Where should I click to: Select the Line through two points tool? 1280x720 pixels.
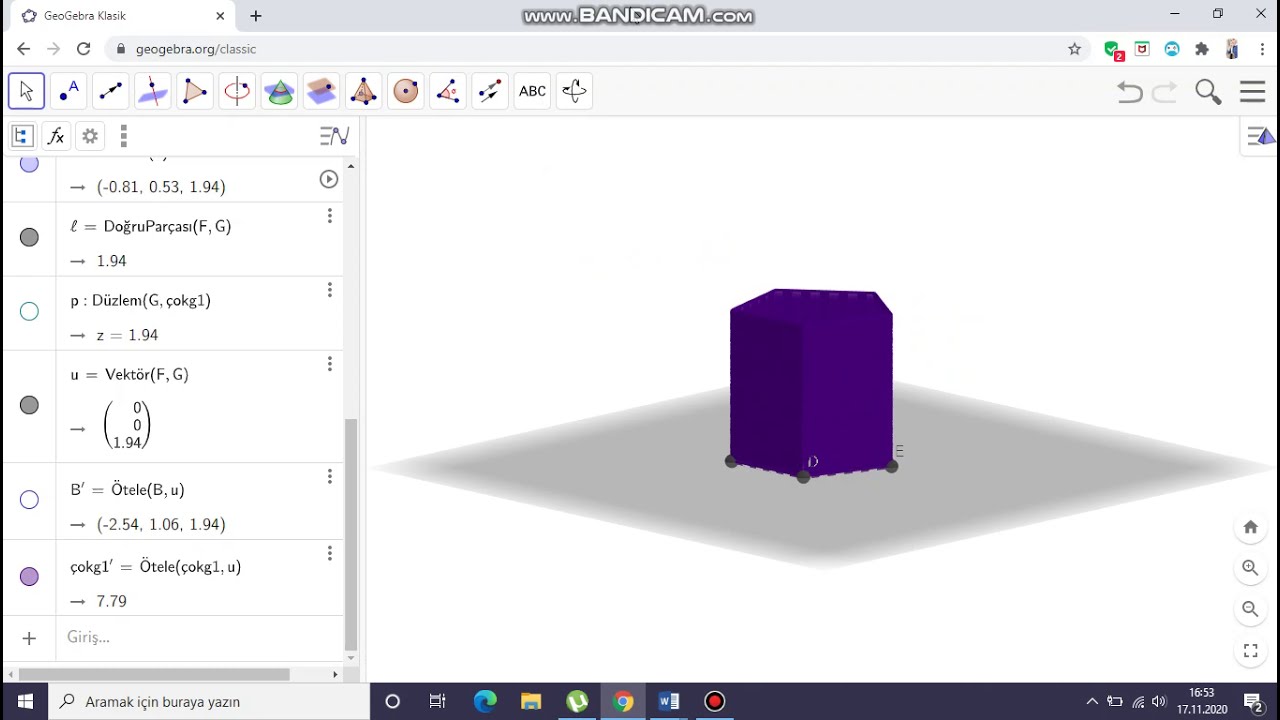110,91
